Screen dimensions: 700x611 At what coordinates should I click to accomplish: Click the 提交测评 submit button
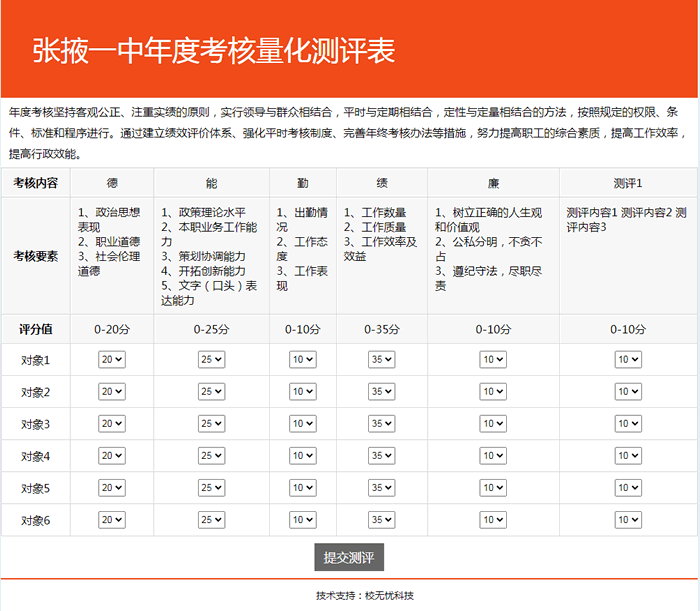(349, 557)
